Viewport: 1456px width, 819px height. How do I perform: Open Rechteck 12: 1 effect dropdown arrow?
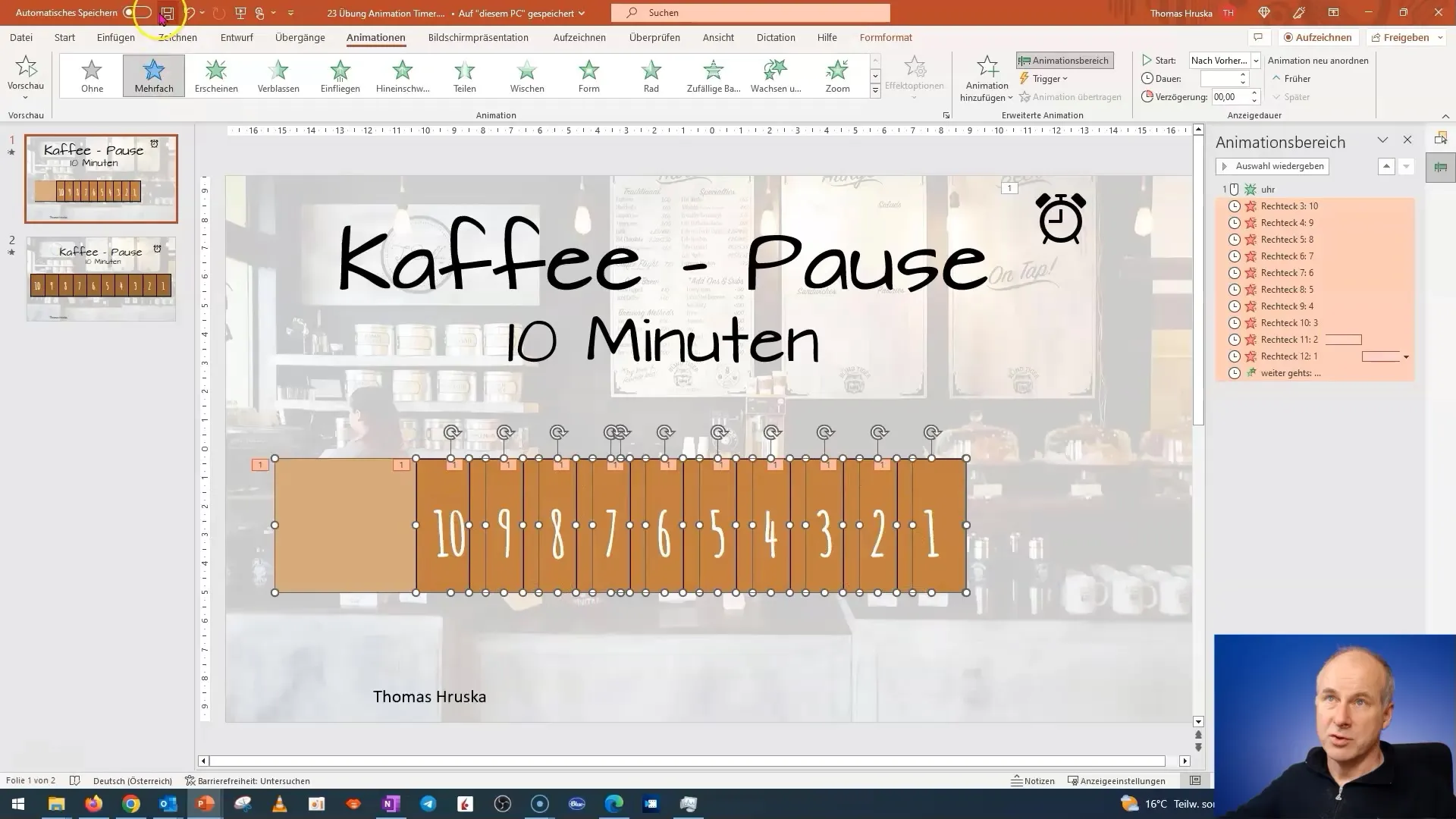tap(1406, 357)
